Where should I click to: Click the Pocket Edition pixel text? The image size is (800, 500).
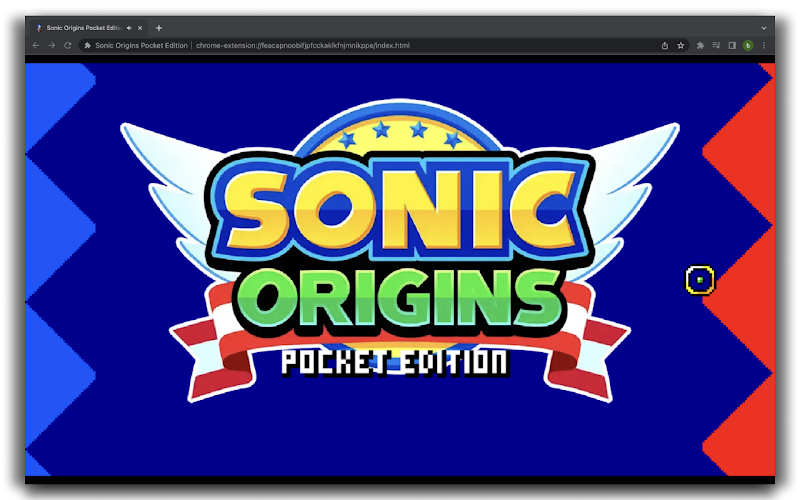[x=395, y=363]
